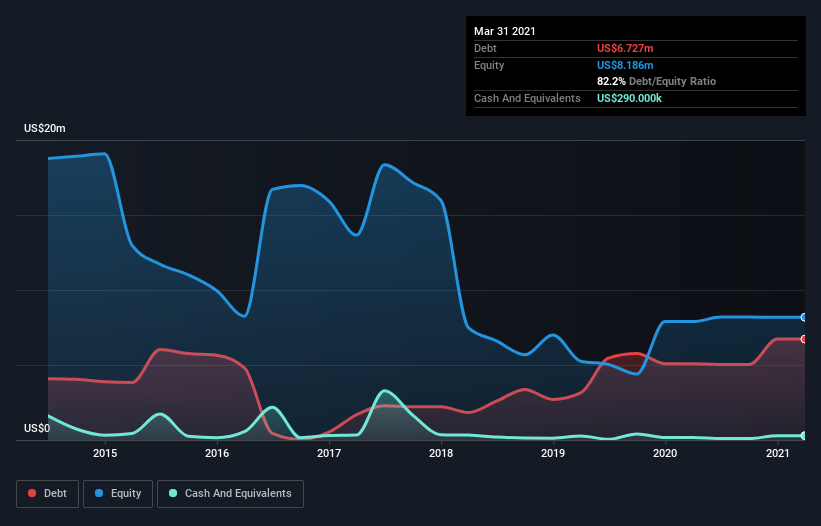Screen dimensions: 821x526
Task: Select the 2021 x-axis label
Action: [778, 453]
